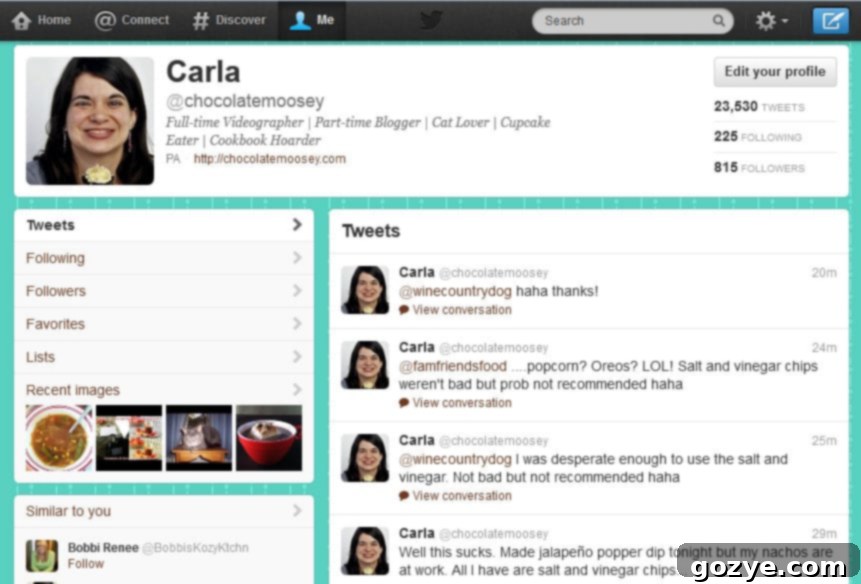Click the 815 Followers count
The image size is (861, 584).
[759, 167]
